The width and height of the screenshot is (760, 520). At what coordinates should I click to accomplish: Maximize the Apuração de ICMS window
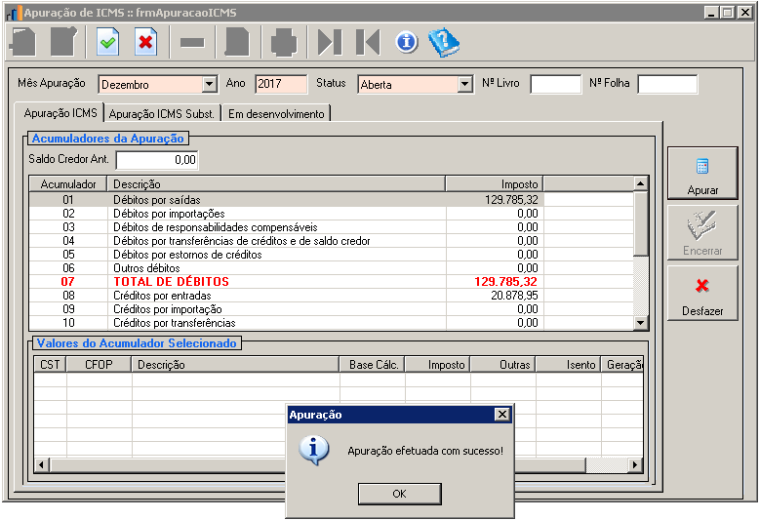(x=727, y=12)
